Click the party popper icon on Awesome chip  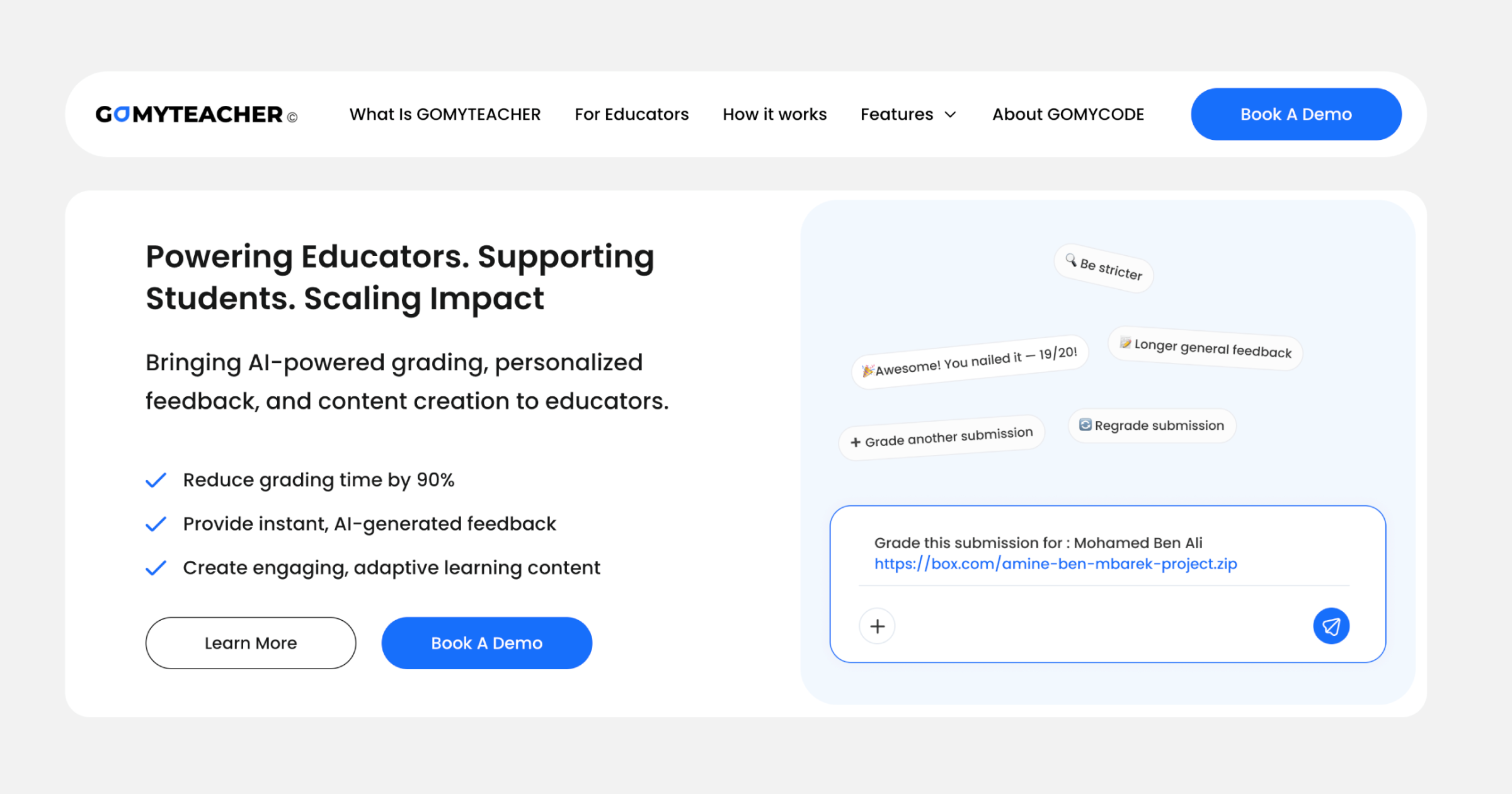pos(868,371)
